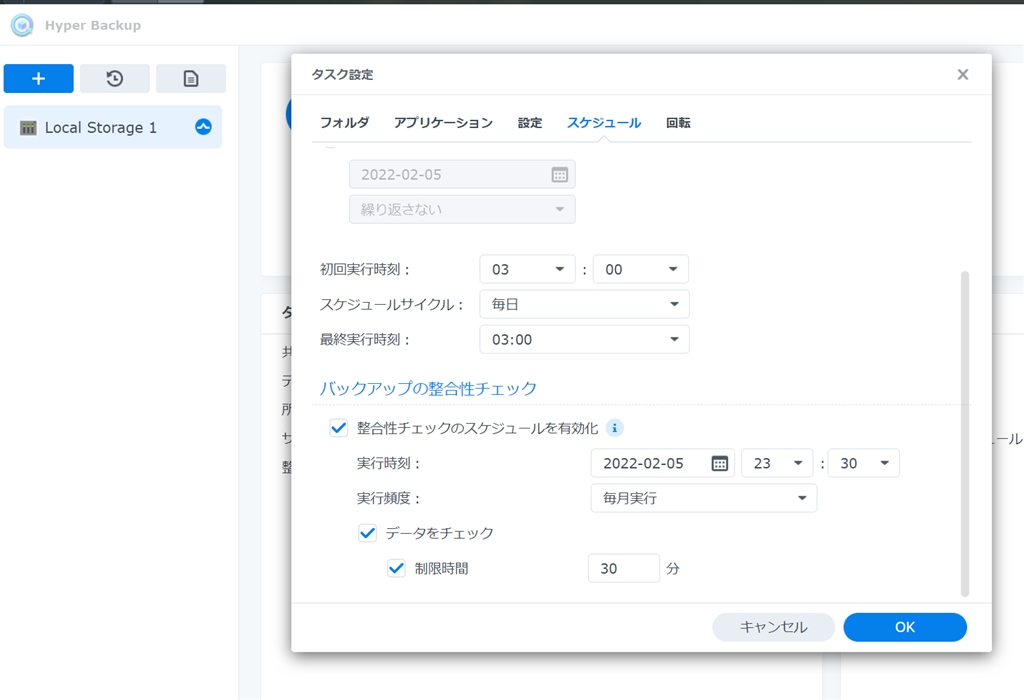Screen dimensions: 1024x700
Task: Open the 実行頻度 dropdown showing 毎月実行
Action: point(704,498)
